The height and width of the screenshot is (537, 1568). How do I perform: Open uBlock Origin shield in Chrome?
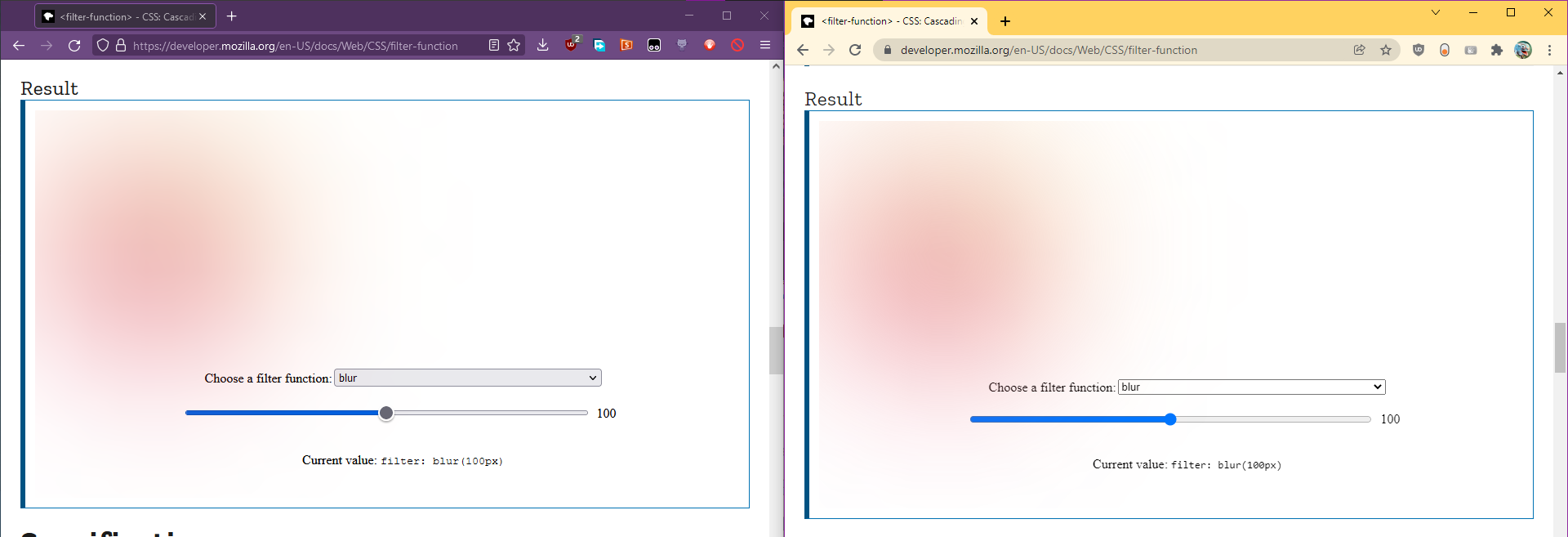(1419, 50)
